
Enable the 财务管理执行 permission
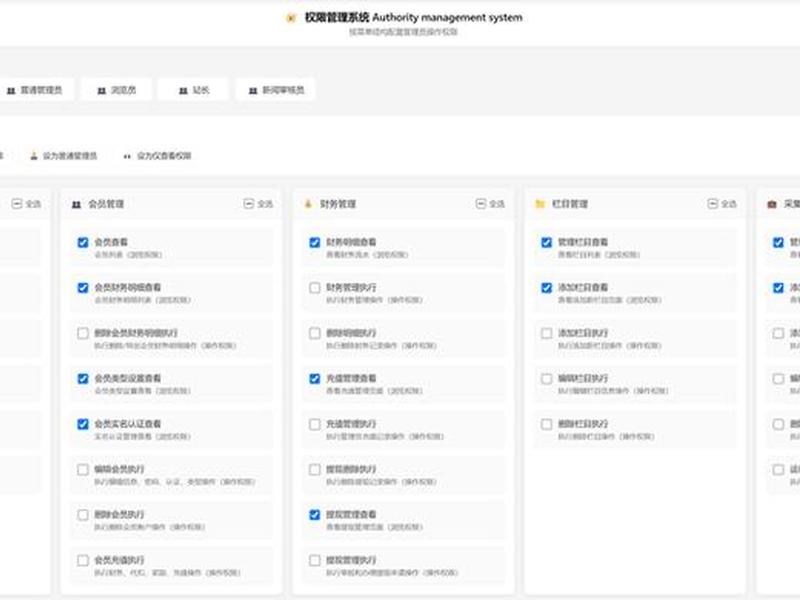315,288
